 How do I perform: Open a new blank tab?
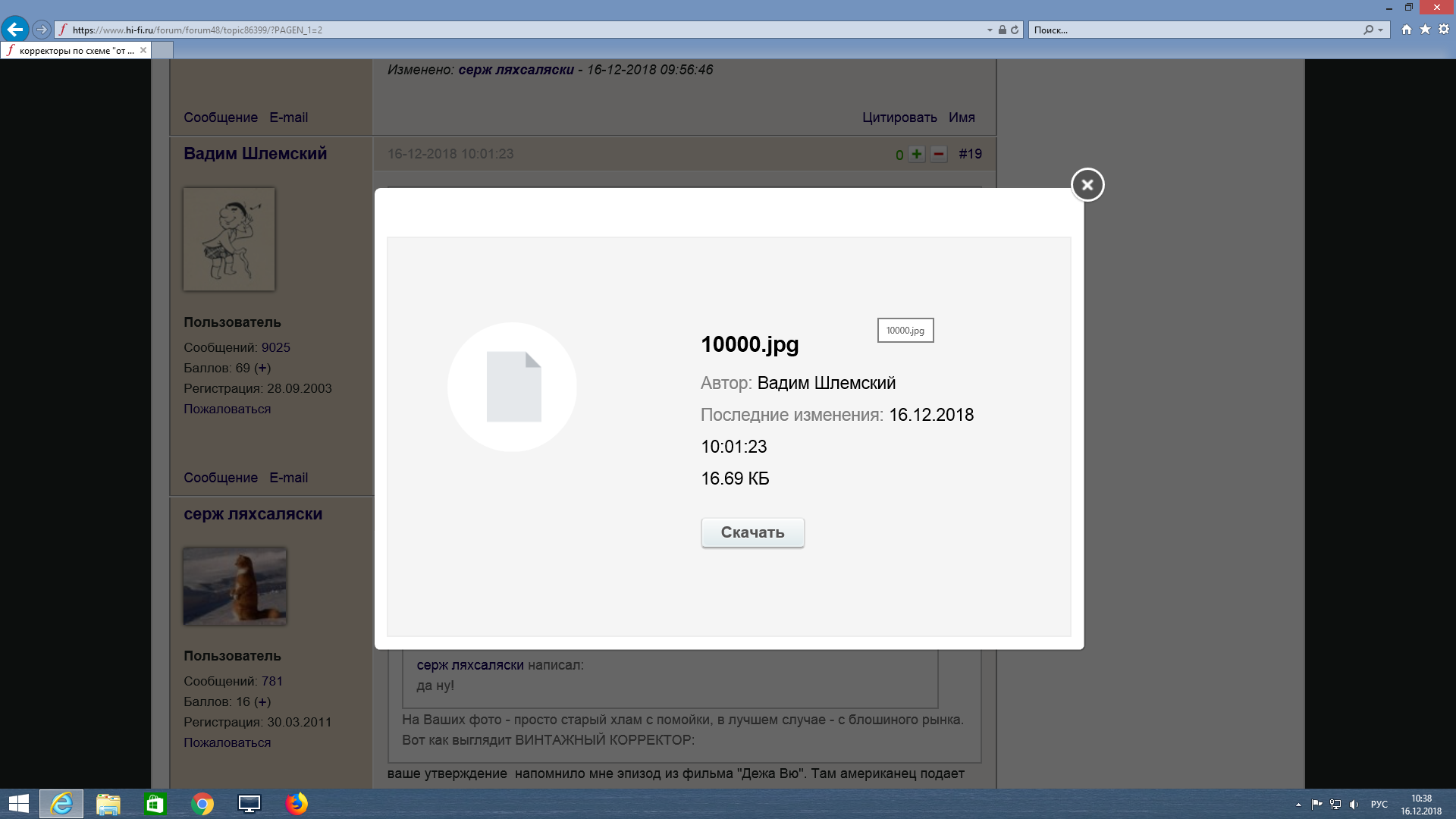(x=162, y=51)
